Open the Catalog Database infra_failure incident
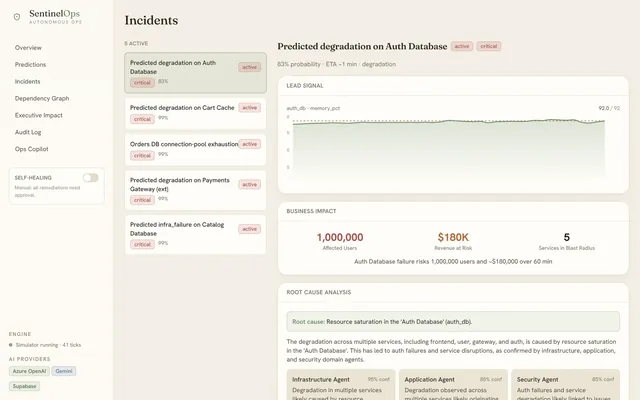This screenshot has width=640, height=400. (196, 235)
